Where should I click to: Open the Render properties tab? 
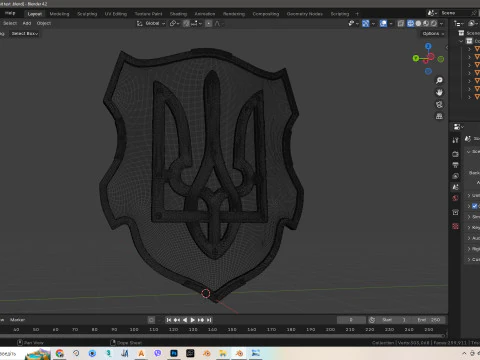pos(455,154)
